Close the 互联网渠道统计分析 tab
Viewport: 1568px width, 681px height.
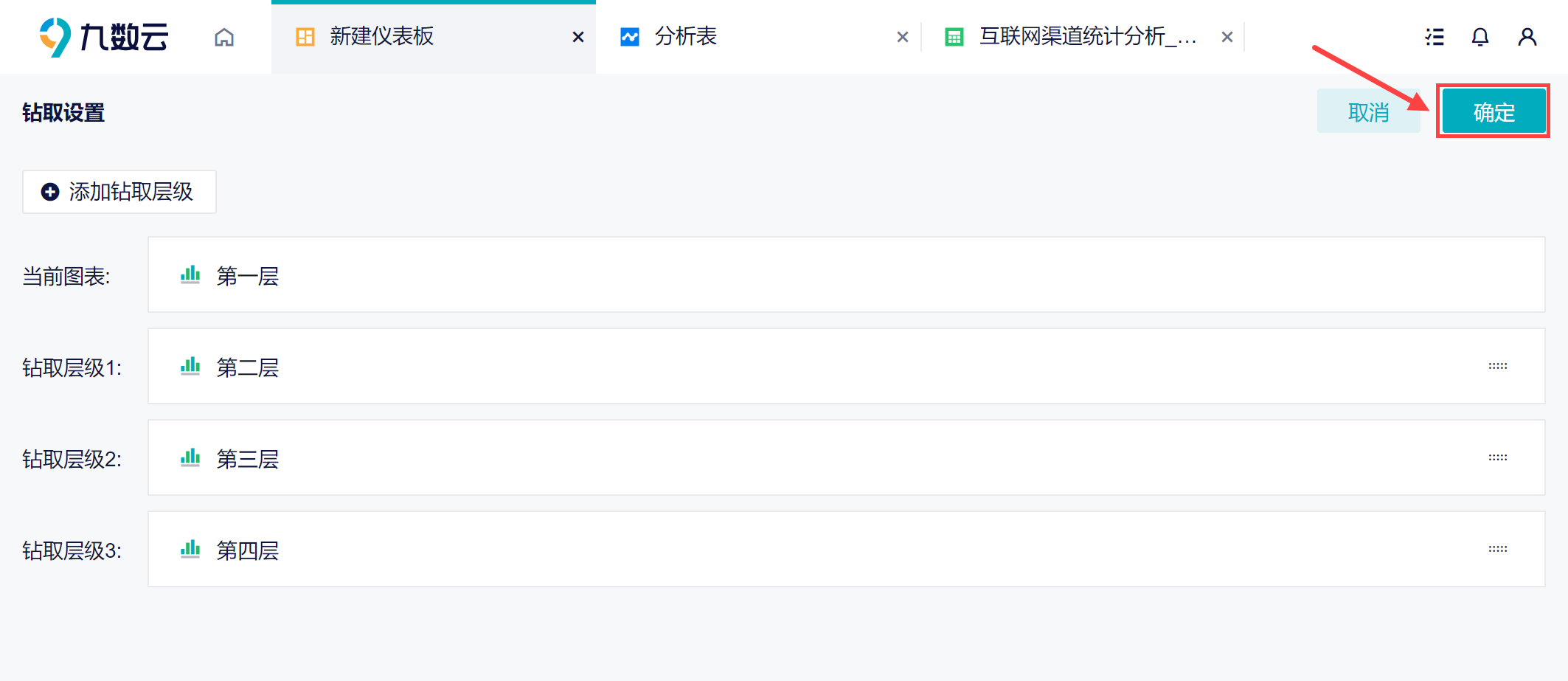click(x=1227, y=37)
